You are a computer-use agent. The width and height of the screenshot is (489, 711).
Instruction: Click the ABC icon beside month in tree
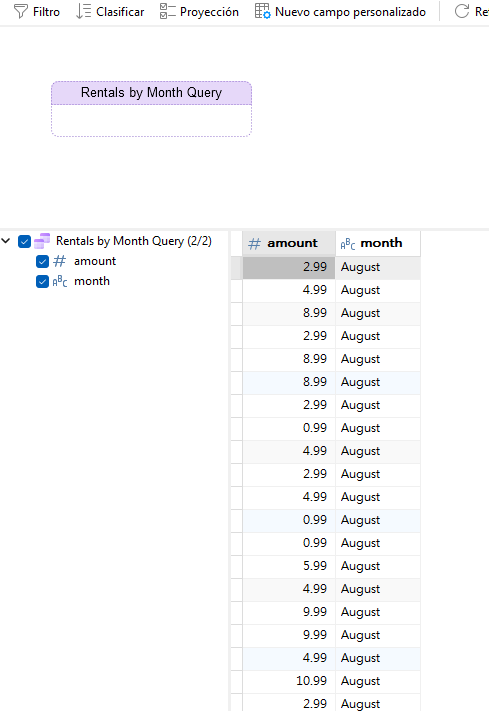[60, 282]
